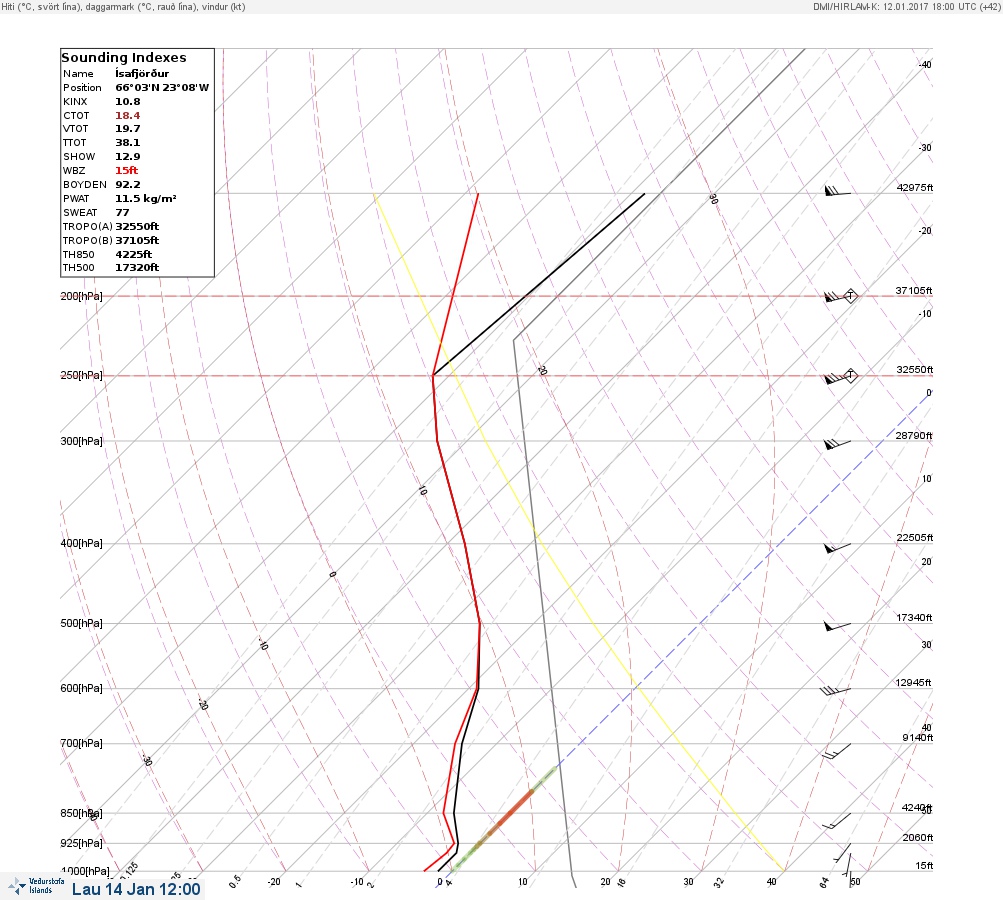Click the wind barb at 600 hPa level
The height and width of the screenshot is (900, 1003).
[x=835, y=690]
